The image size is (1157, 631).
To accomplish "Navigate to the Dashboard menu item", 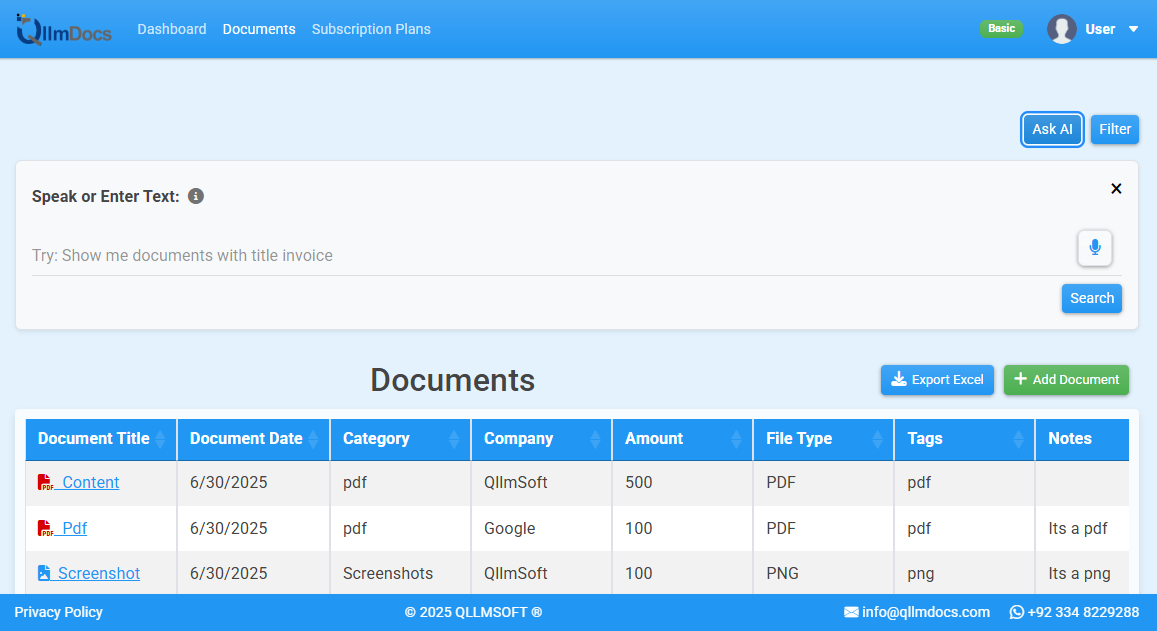I will (x=172, y=29).
